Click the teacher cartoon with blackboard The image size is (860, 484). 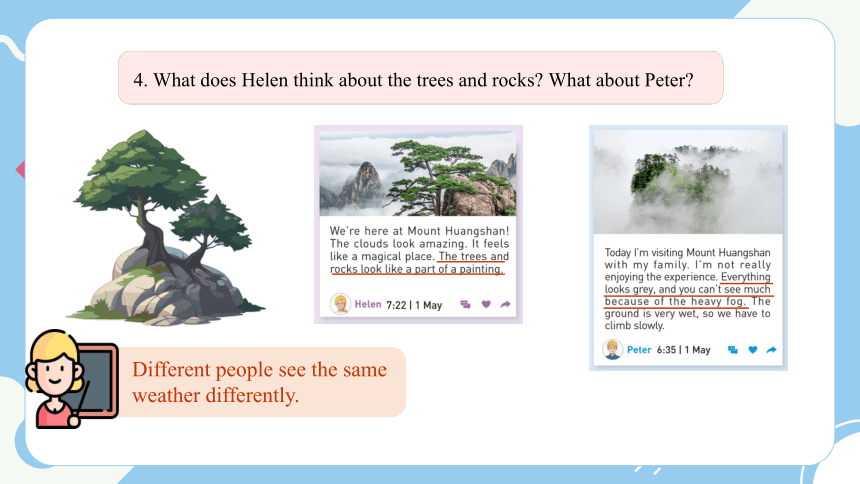coord(71,379)
